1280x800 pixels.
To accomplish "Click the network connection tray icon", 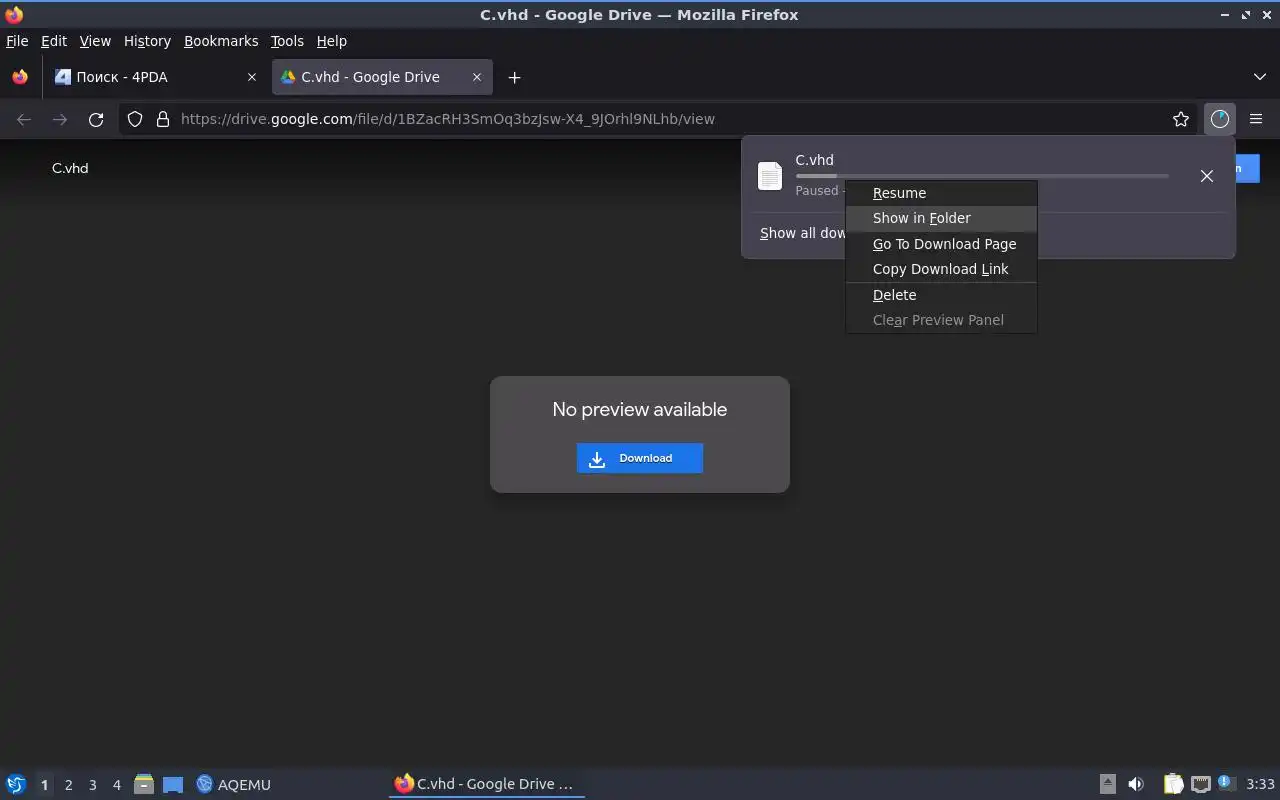I will pyautogui.click(x=1201, y=784).
